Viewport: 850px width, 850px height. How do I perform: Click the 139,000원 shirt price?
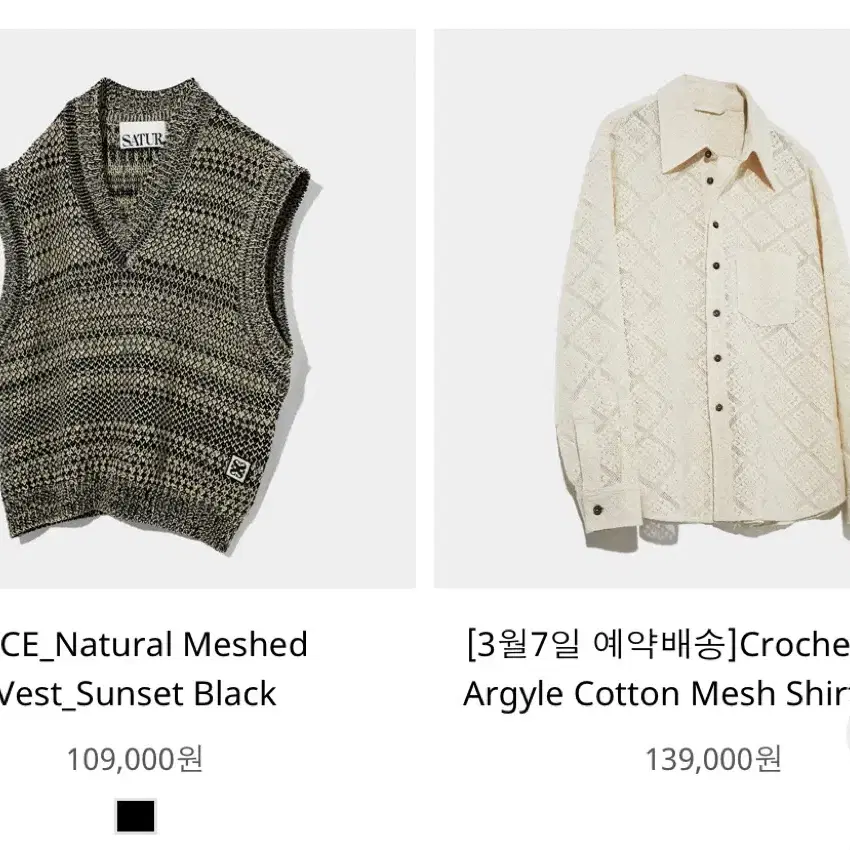(713, 759)
